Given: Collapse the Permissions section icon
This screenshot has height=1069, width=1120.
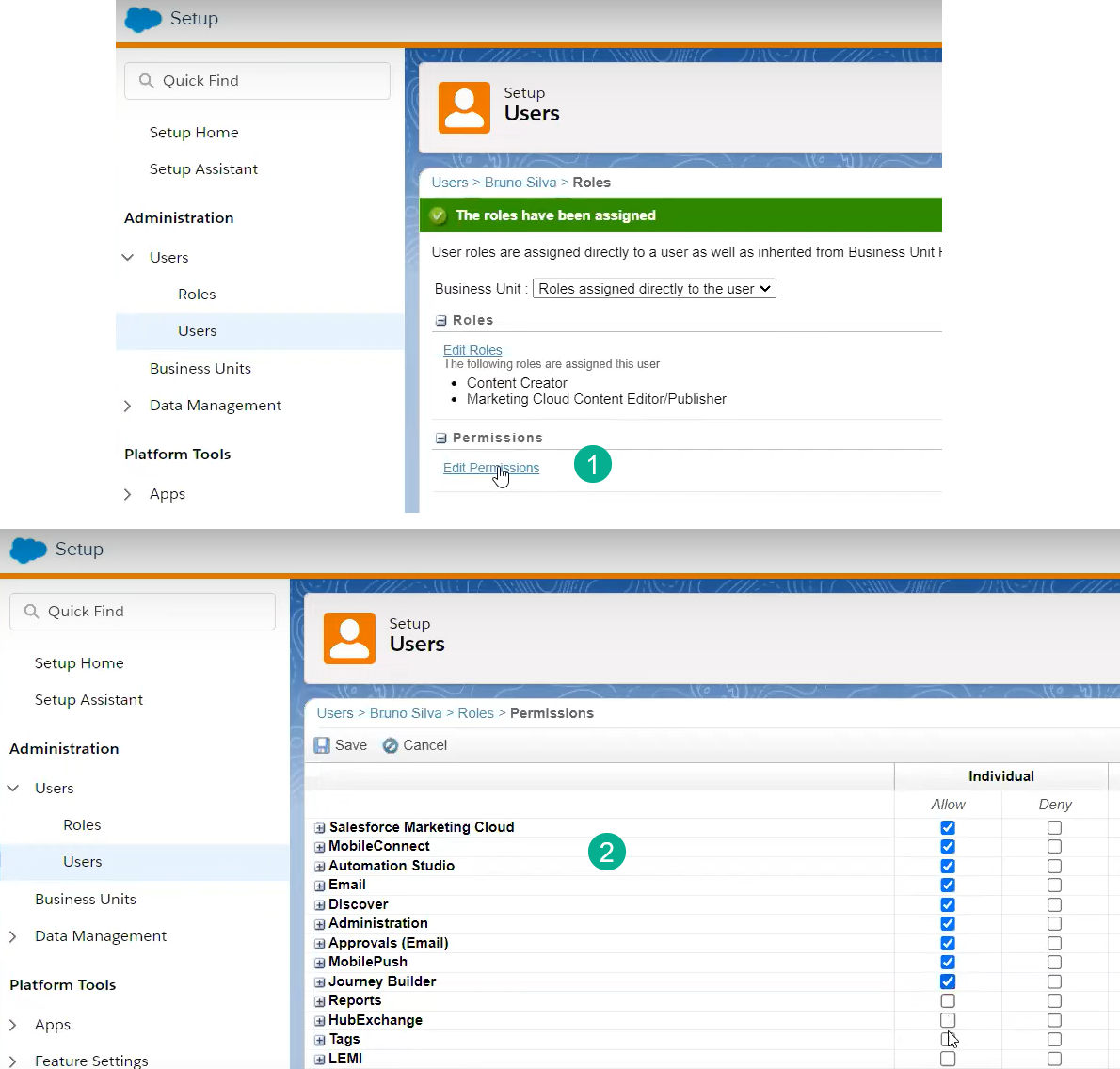Looking at the screenshot, I should [440, 437].
